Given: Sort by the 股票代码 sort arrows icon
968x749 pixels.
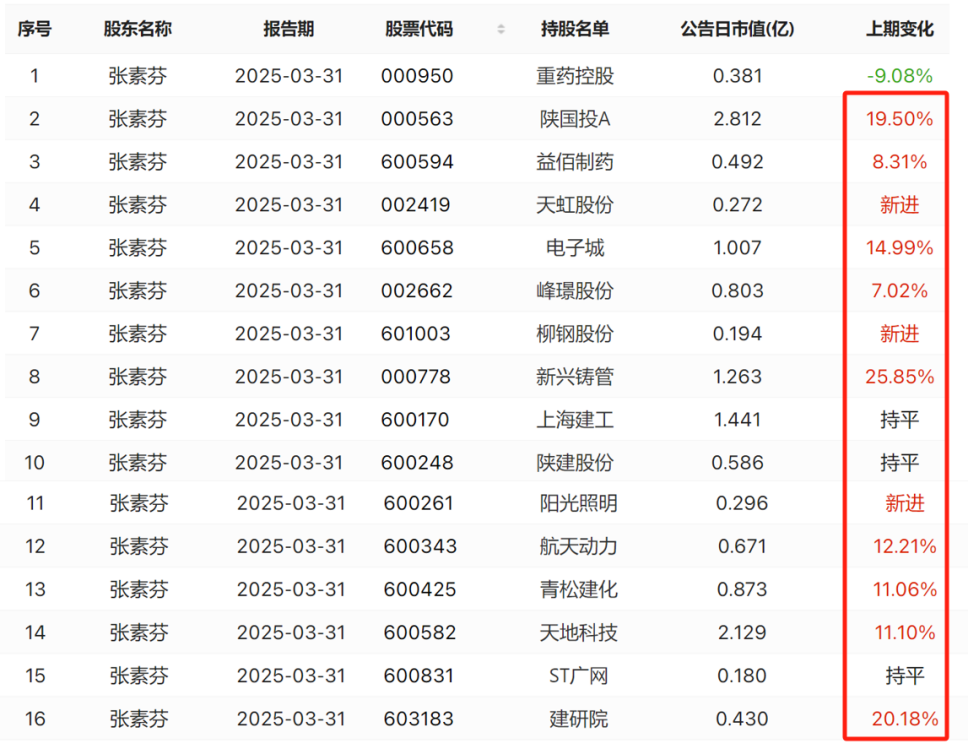Looking at the screenshot, I should pos(501,29).
